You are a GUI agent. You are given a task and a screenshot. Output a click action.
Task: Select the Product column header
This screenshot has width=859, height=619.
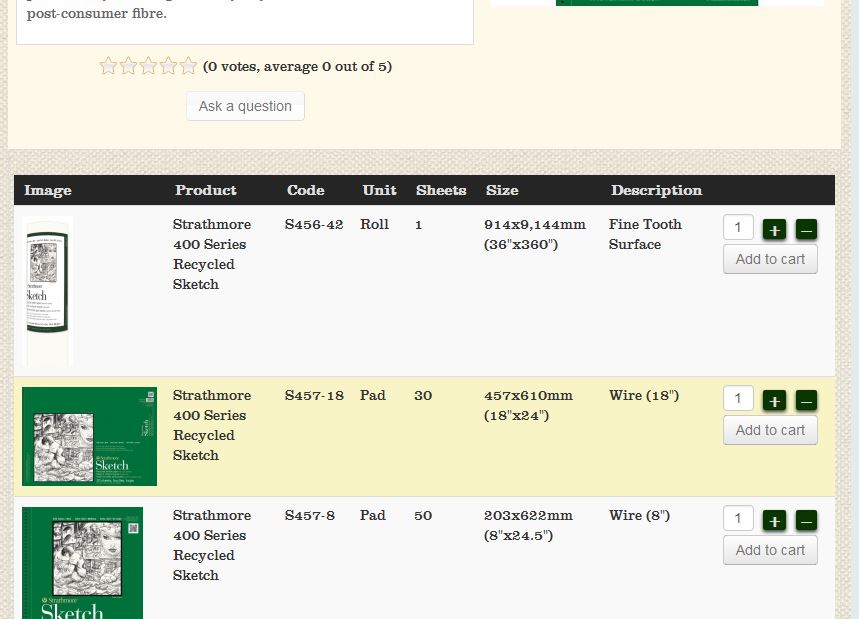[x=205, y=190]
